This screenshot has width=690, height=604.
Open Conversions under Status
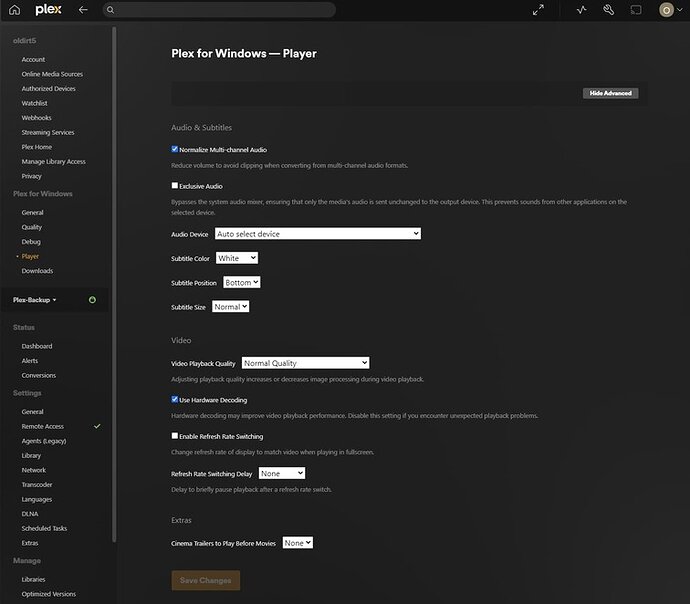click(x=39, y=375)
